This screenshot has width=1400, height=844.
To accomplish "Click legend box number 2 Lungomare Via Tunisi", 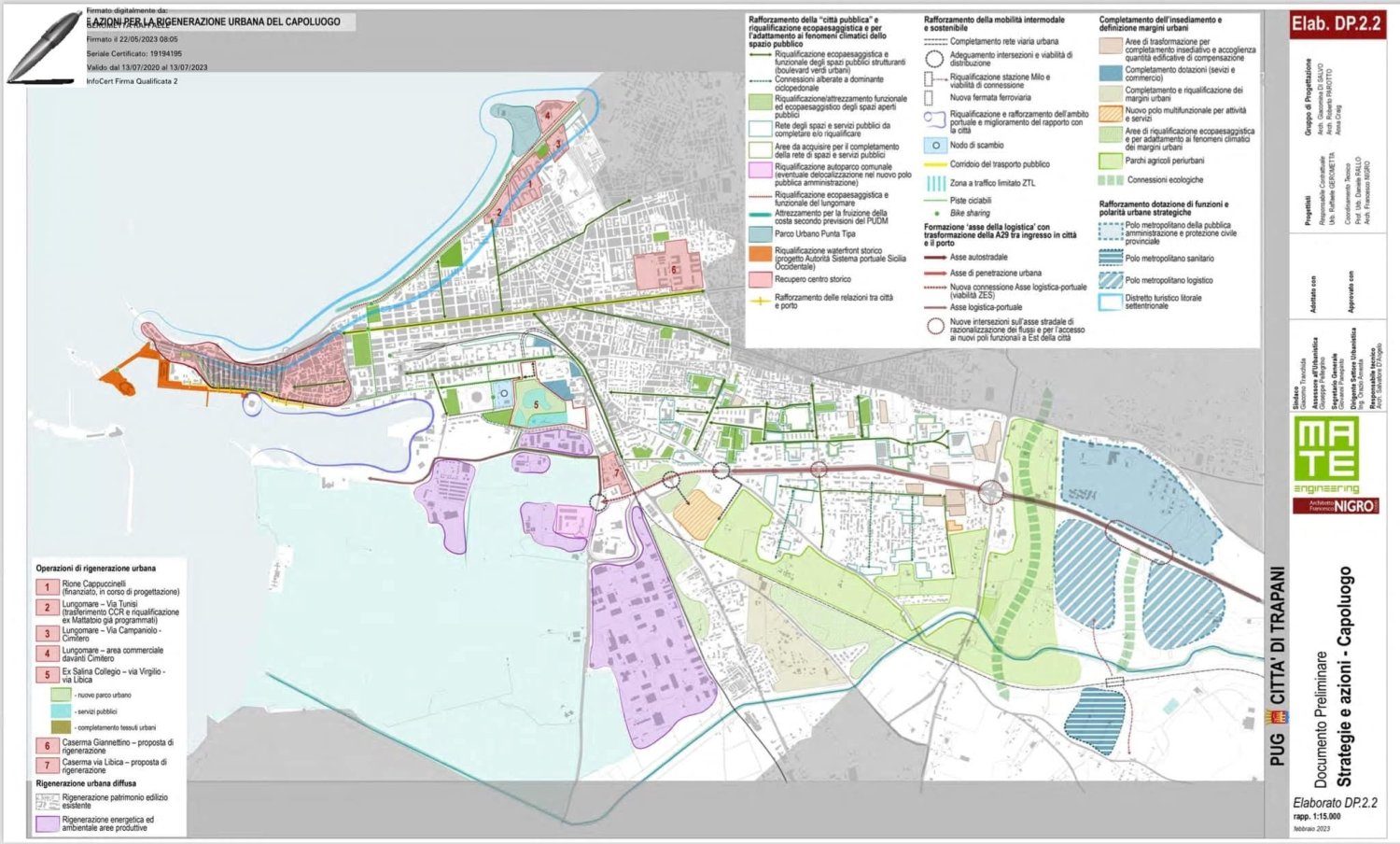I will click(48, 608).
